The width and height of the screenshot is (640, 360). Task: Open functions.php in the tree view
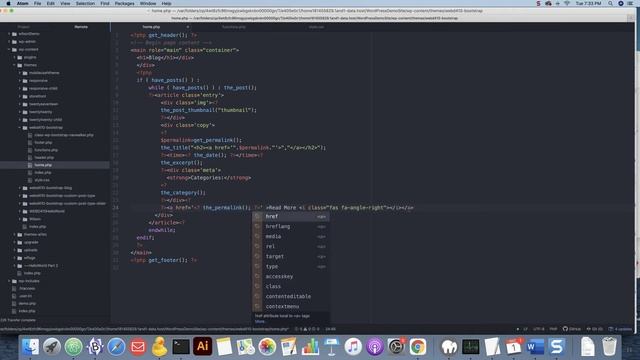[46, 150]
